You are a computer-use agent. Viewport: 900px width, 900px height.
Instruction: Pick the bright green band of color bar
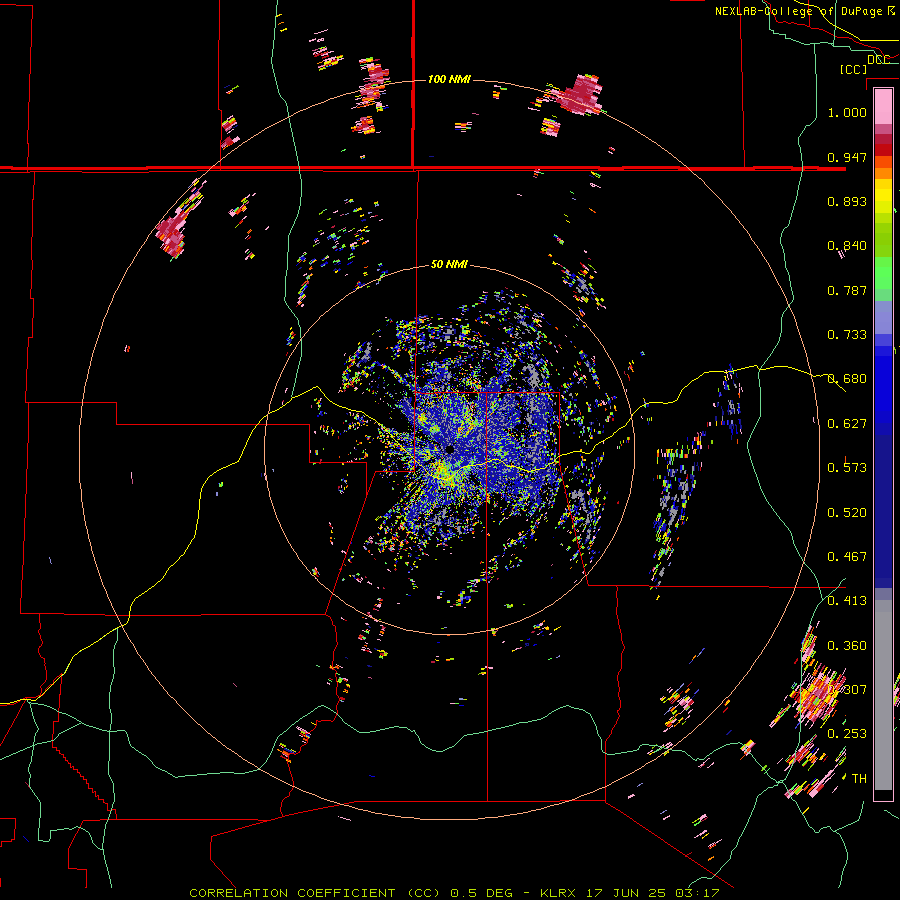883,272
